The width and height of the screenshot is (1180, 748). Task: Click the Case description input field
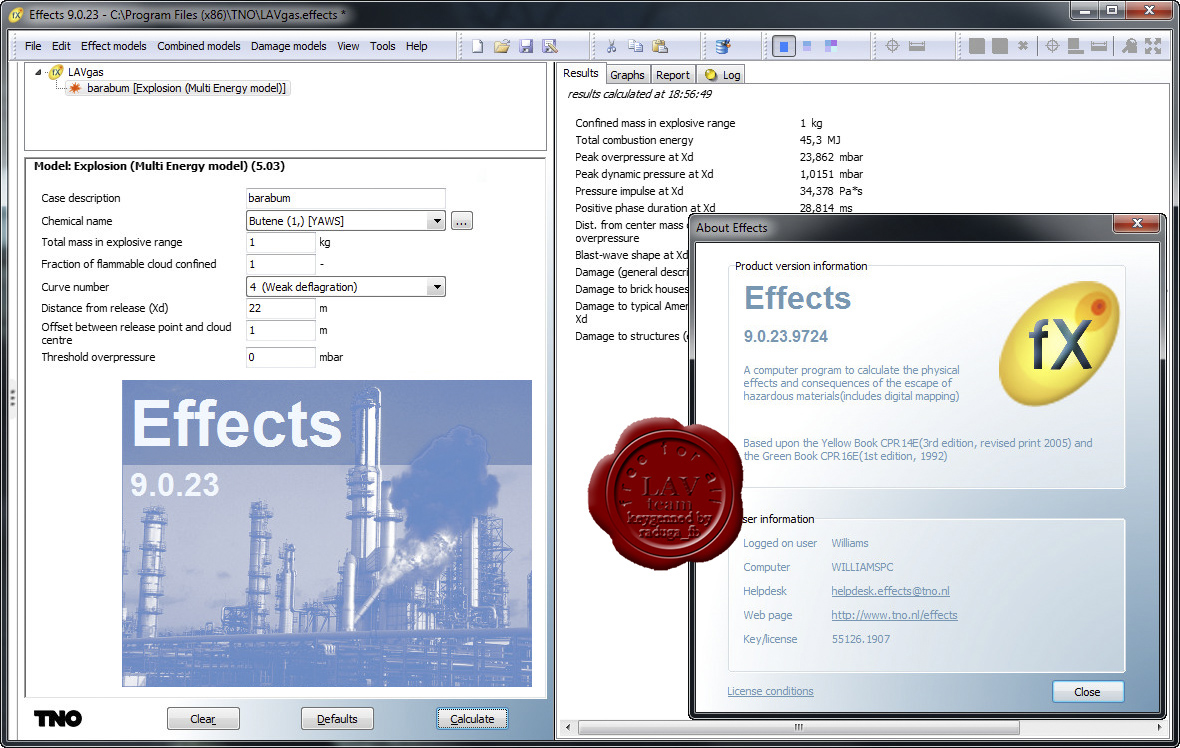click(345, 198)
